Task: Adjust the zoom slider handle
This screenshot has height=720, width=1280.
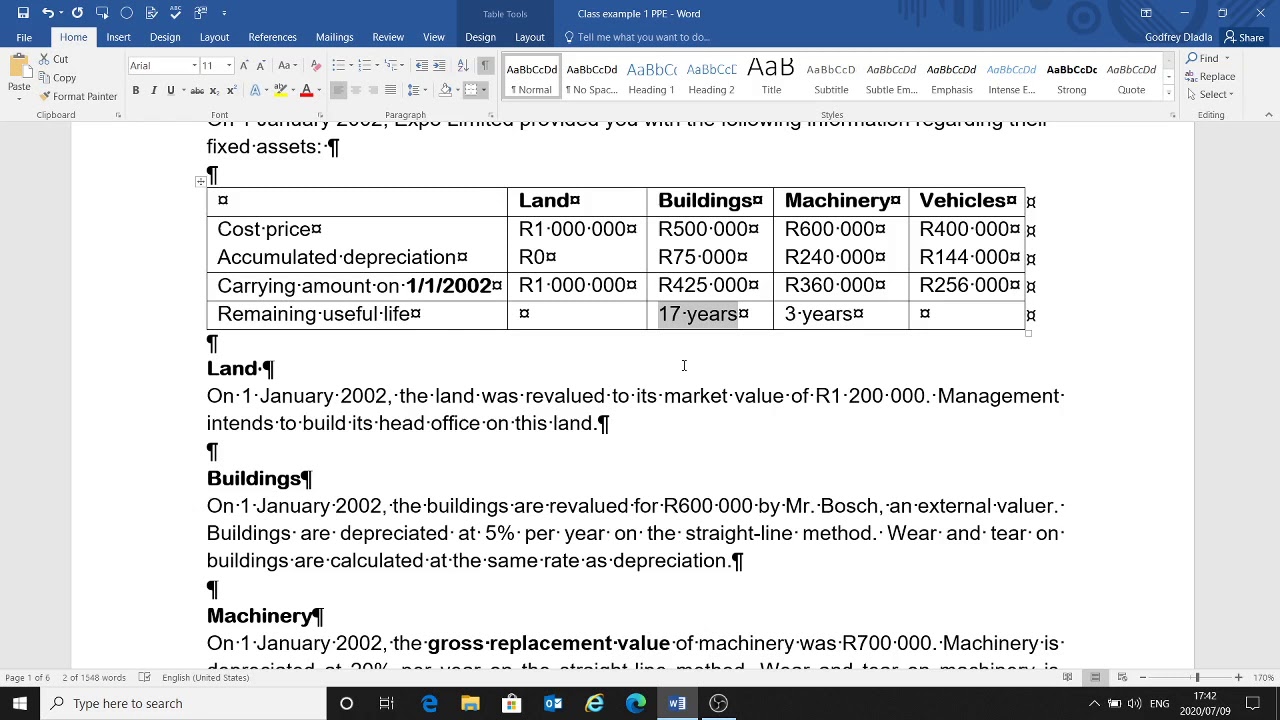Action: (x=1197, y=677)
